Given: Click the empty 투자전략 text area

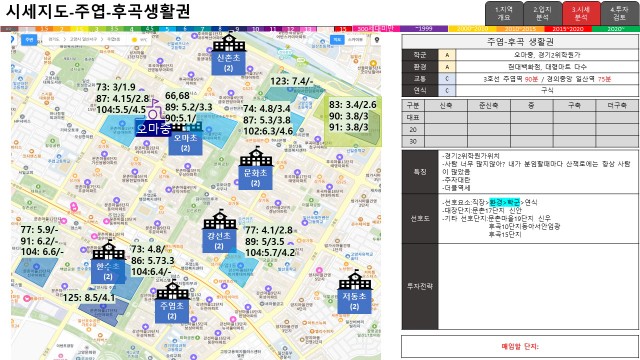Looking at the screenshot, I should [x=538, y=287].
